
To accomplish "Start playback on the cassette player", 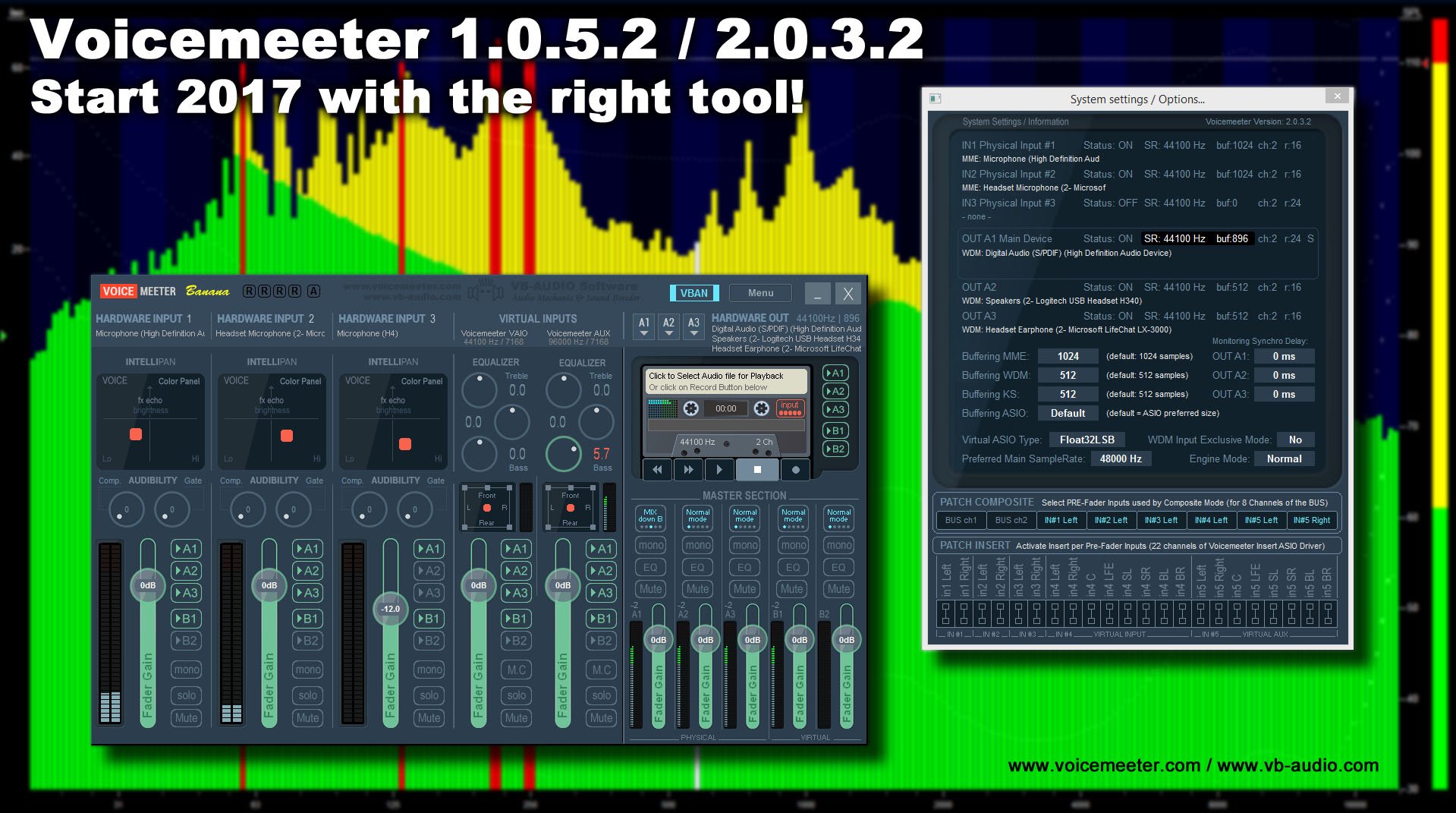I will pos(719,470).
